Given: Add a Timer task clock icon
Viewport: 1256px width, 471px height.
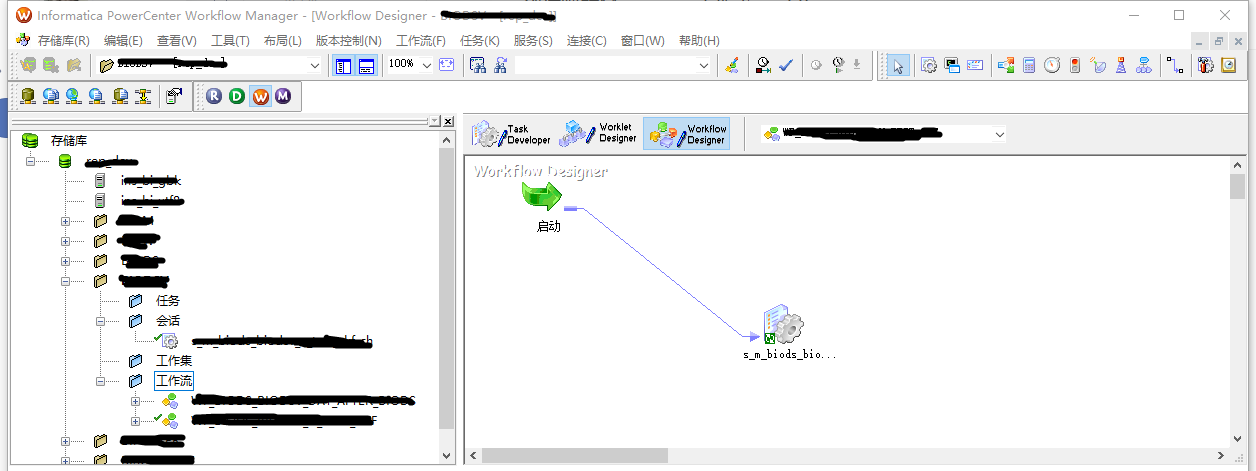Looking at the screenshot, I should tap(1052, 65).
